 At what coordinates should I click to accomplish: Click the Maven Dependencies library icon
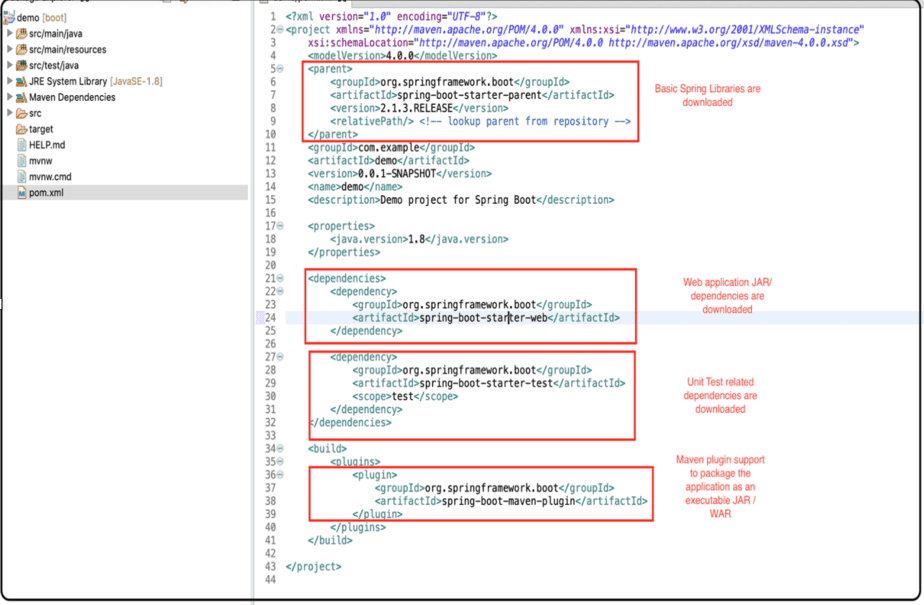[23, 97]
